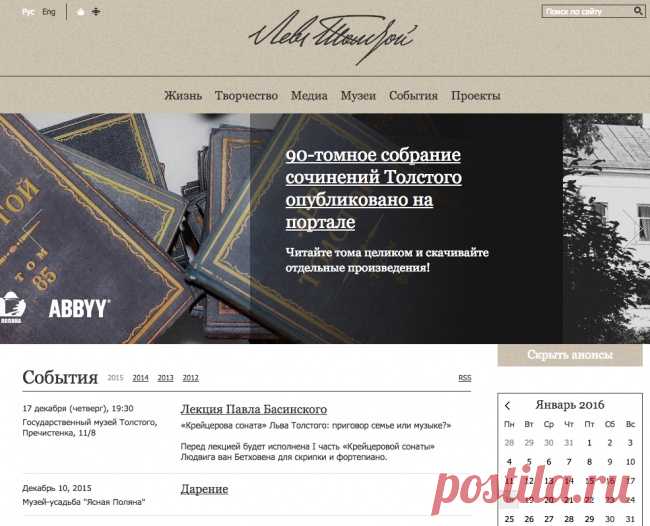The height and width of the screenshot is (526, 650).
Task: Go to previous month in calendar
Action: point(507,405)
